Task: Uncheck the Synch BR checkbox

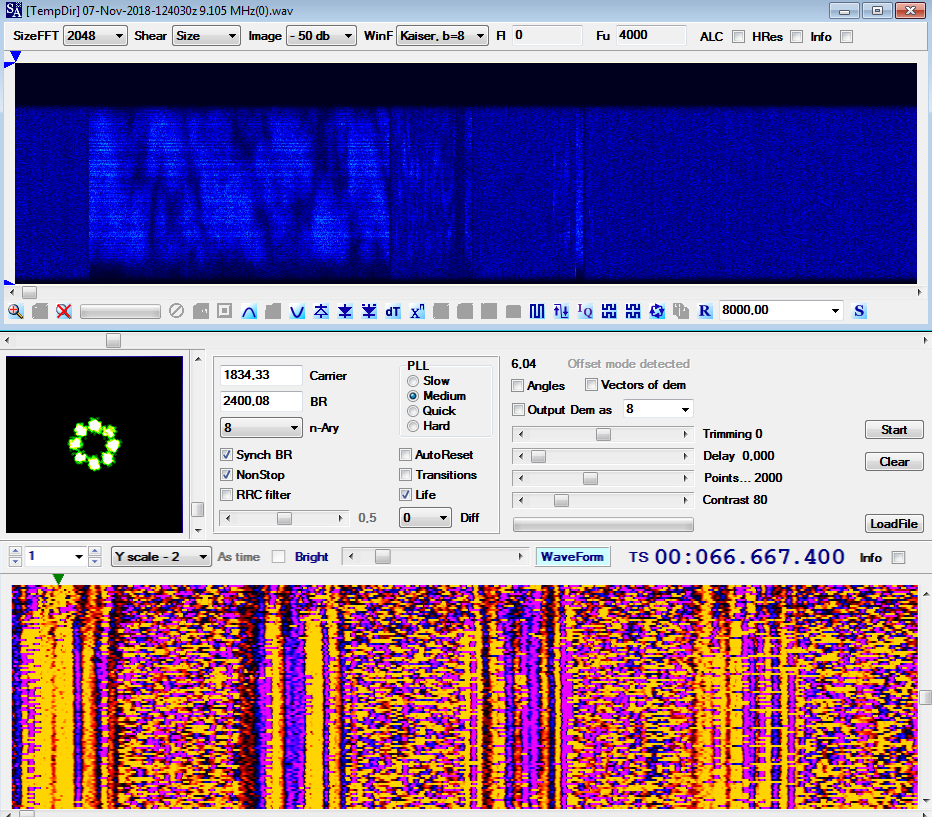Action: 226,455
